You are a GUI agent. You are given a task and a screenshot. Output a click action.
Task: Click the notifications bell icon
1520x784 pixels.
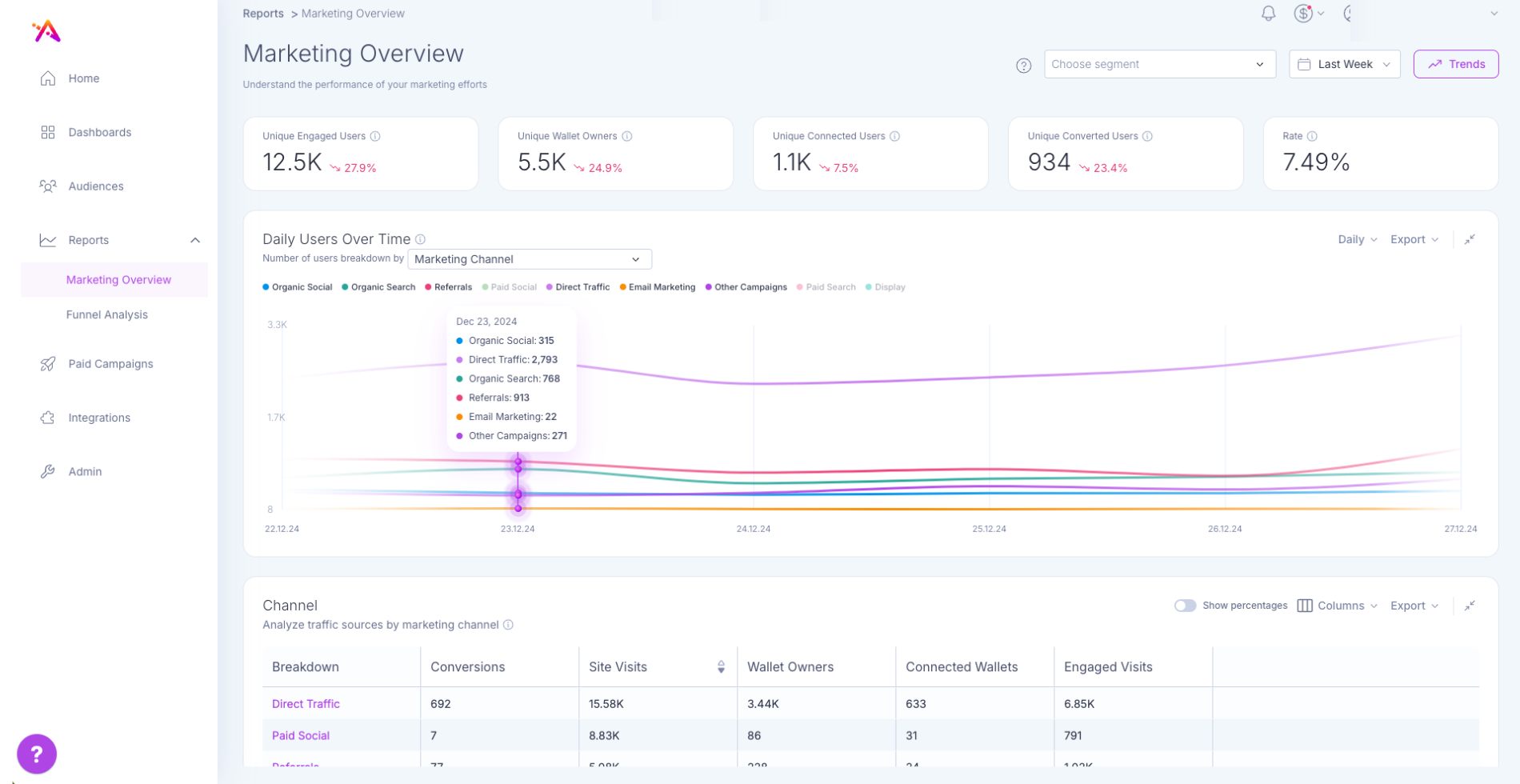pos(1268,14)
